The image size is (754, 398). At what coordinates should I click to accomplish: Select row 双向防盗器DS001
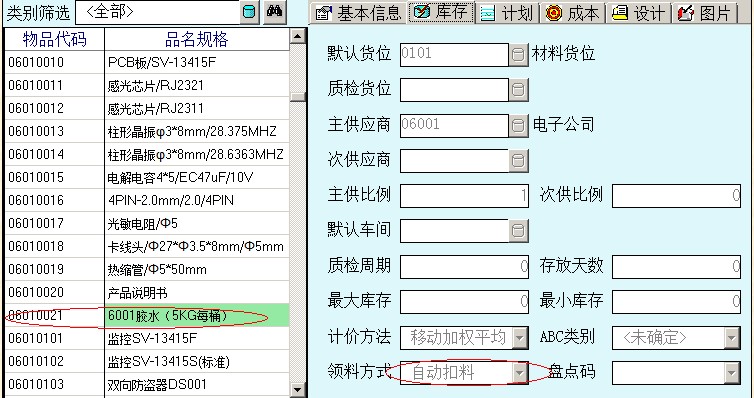tap(147, 385)
